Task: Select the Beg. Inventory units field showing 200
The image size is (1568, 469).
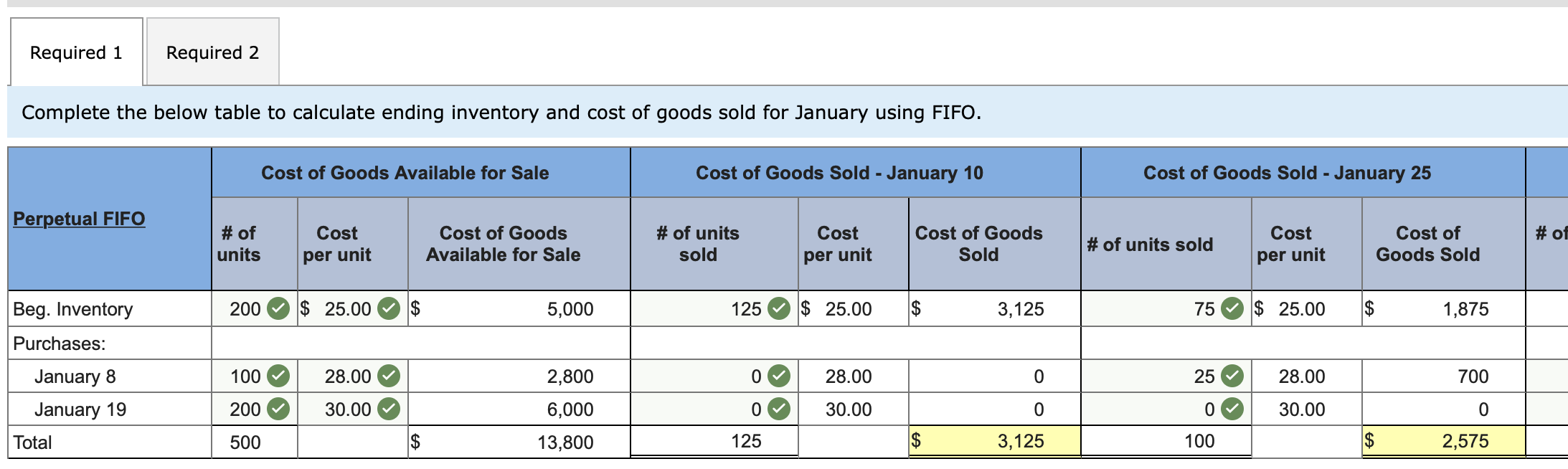Action: point(255,309)
